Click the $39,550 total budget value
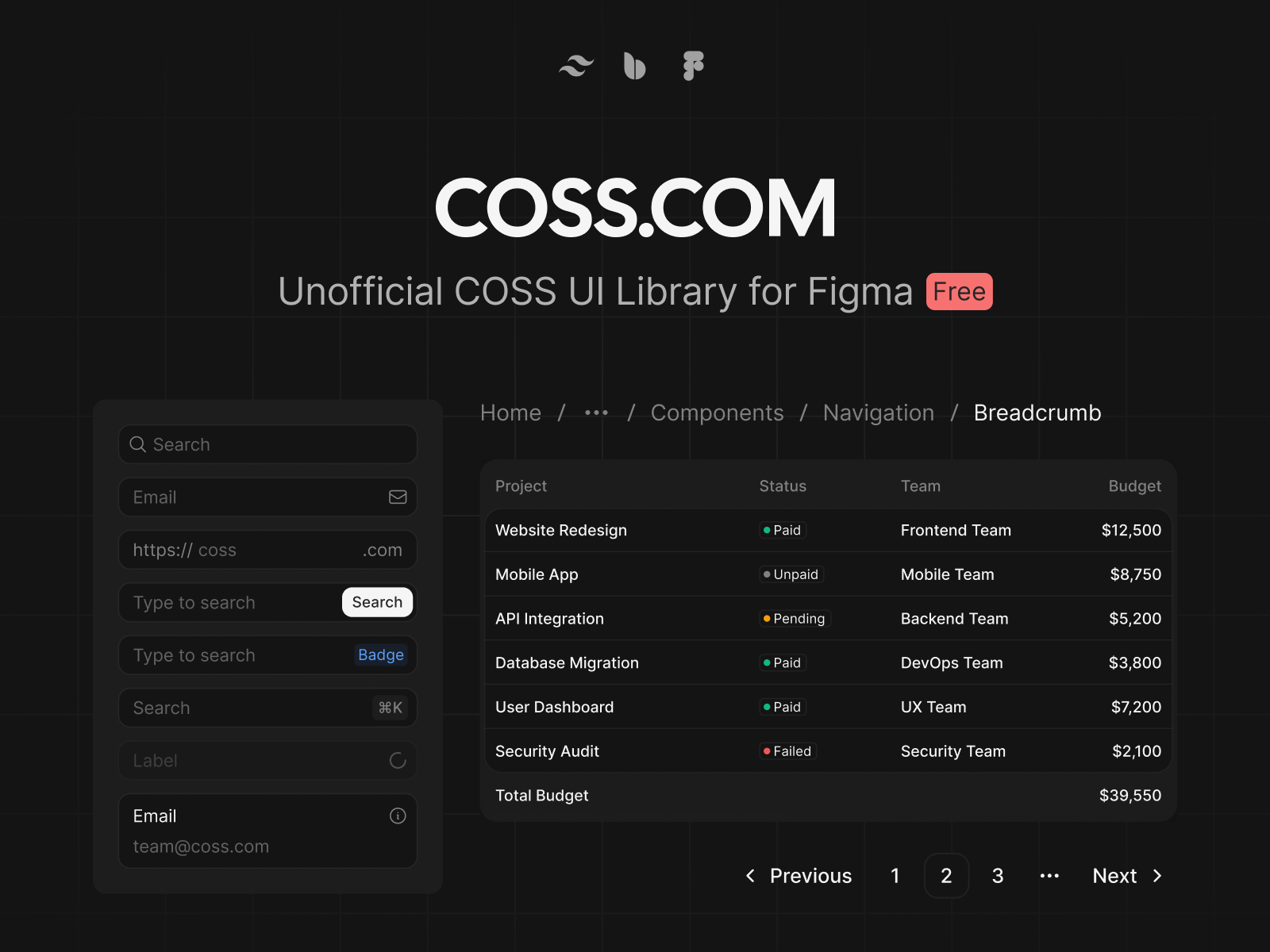 point(1130,795)
